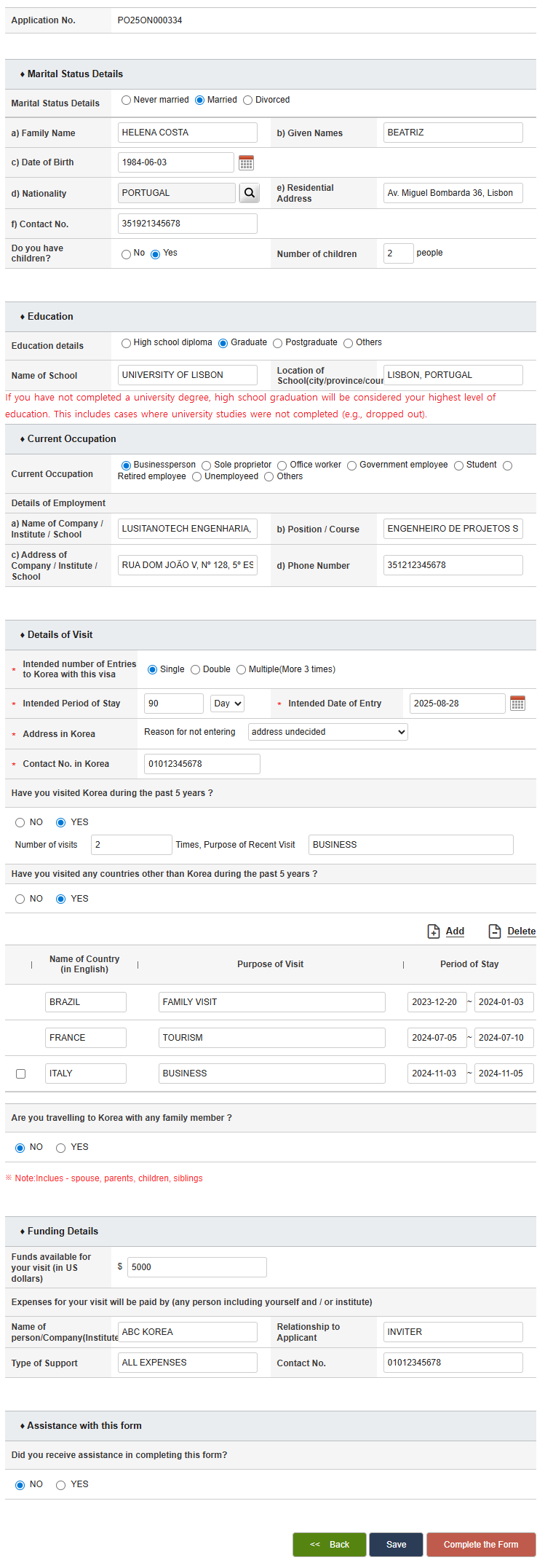545x1568 pixels.
Task: Click the Nationality search magnifier icon
Action: click(250, 193)
